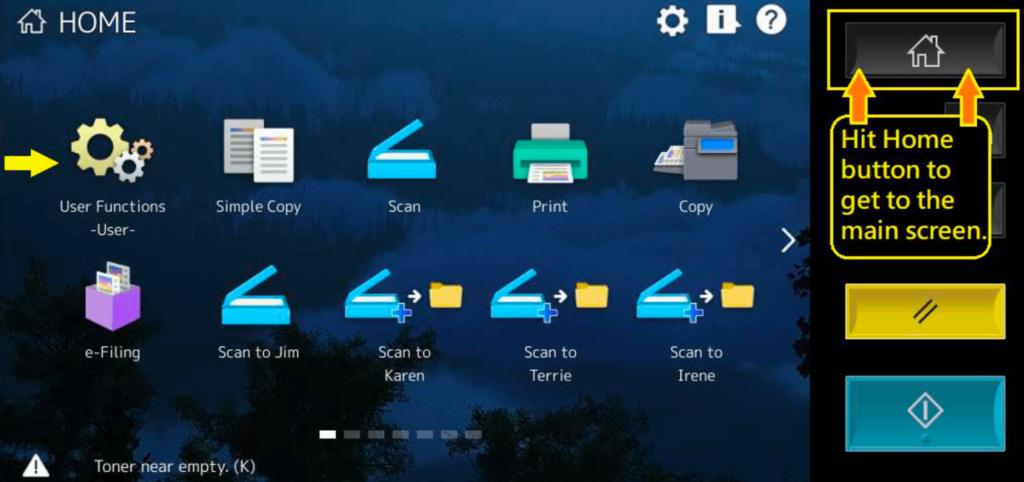The image size is (1024, 482).
Task: Select the Print icon
Action: (550, 153)
